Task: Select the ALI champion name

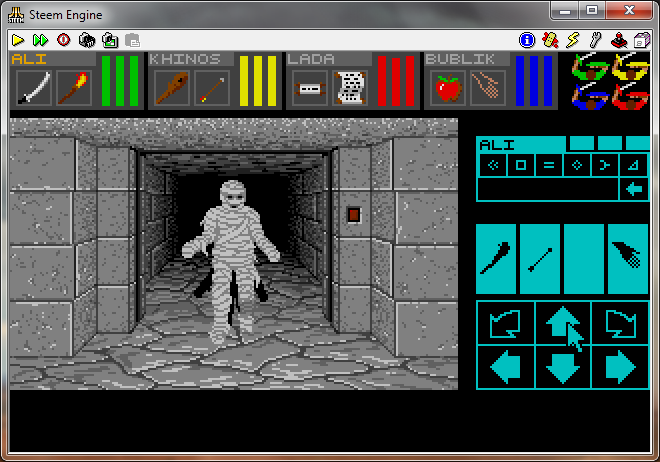Action: tap(29, 59)
